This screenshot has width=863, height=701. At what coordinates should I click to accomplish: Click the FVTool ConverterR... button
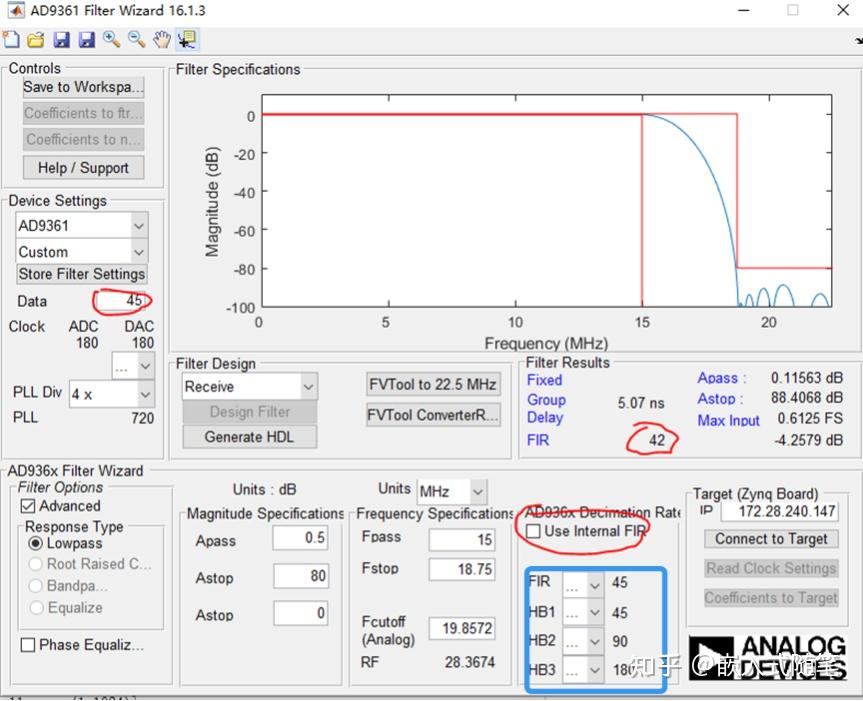pyautogui.click(x=433, y=414)
